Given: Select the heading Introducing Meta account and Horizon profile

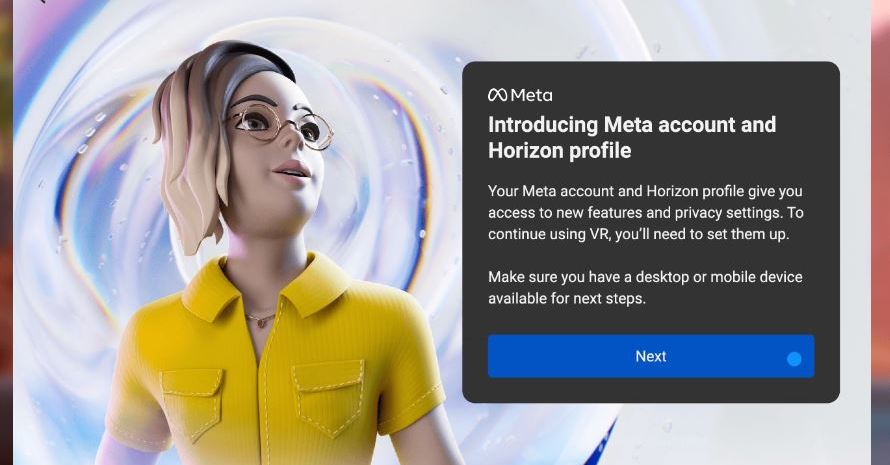Looking at the screenshot, I should pos(632,137).
